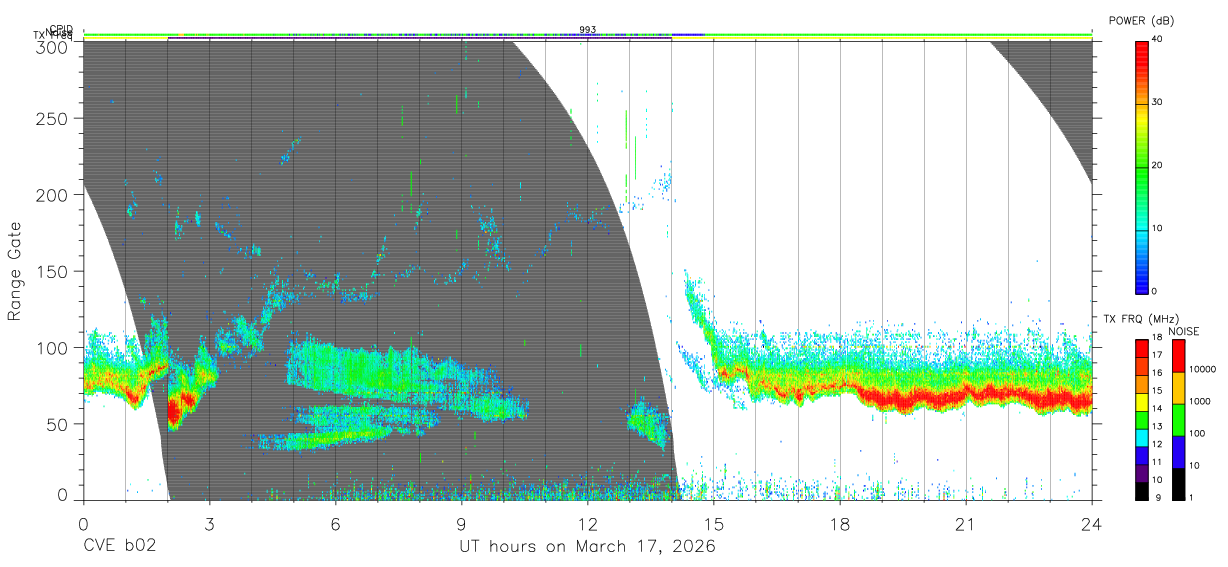Click the 100 tick on Range Gate axis

tap(54, 347)
